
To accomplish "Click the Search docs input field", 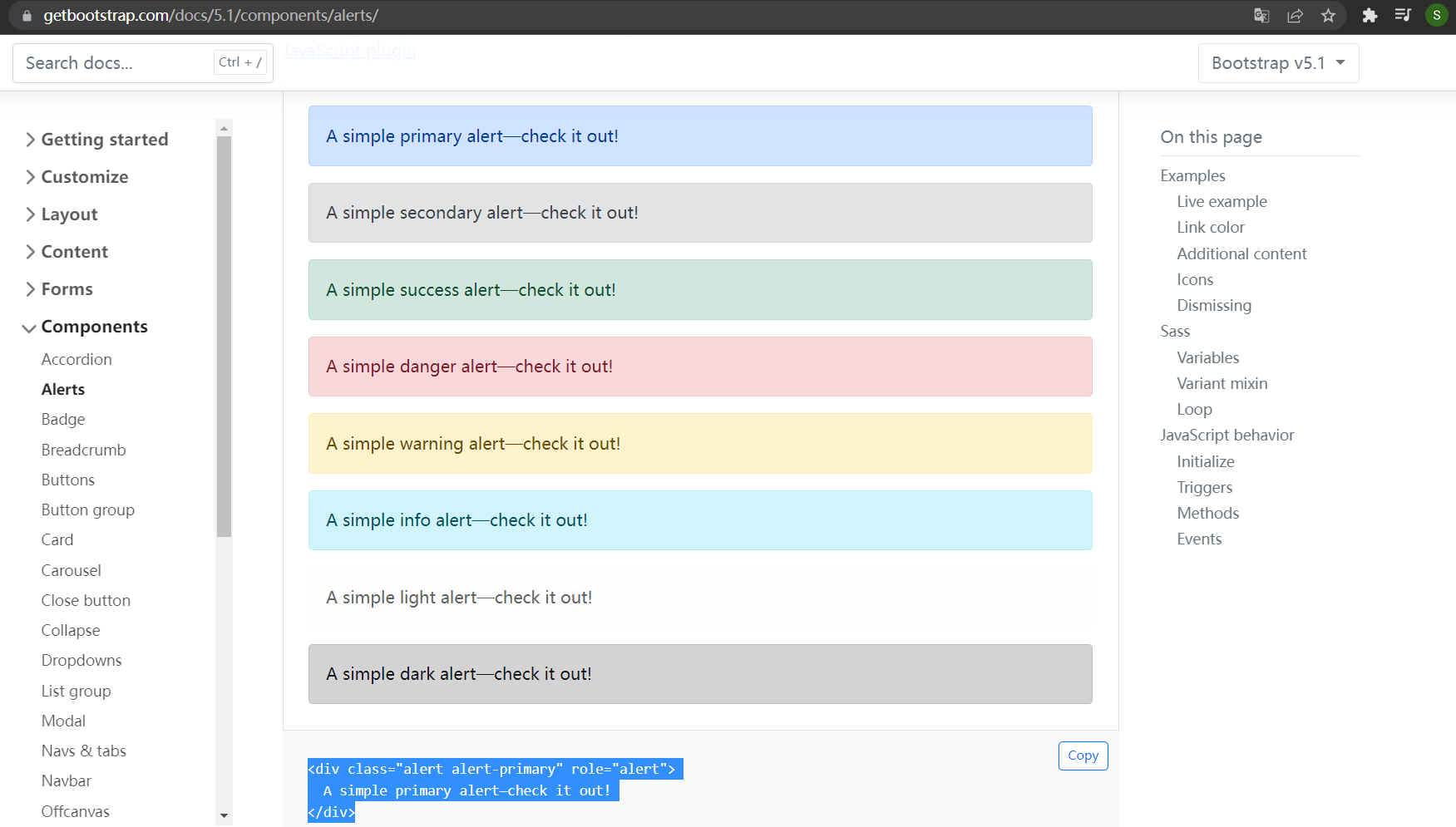I will pos(108,62).
